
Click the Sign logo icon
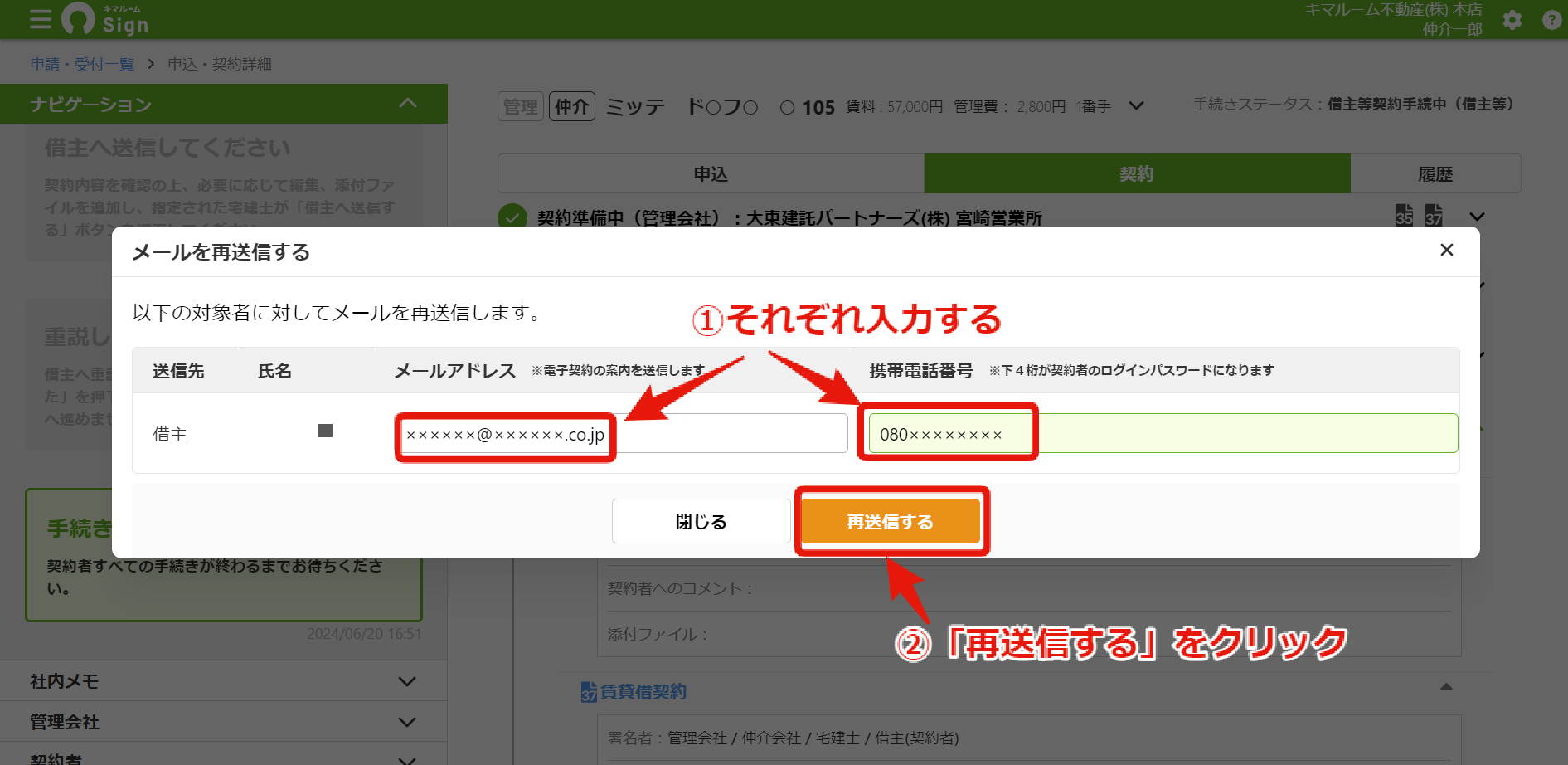pos(79,19)
